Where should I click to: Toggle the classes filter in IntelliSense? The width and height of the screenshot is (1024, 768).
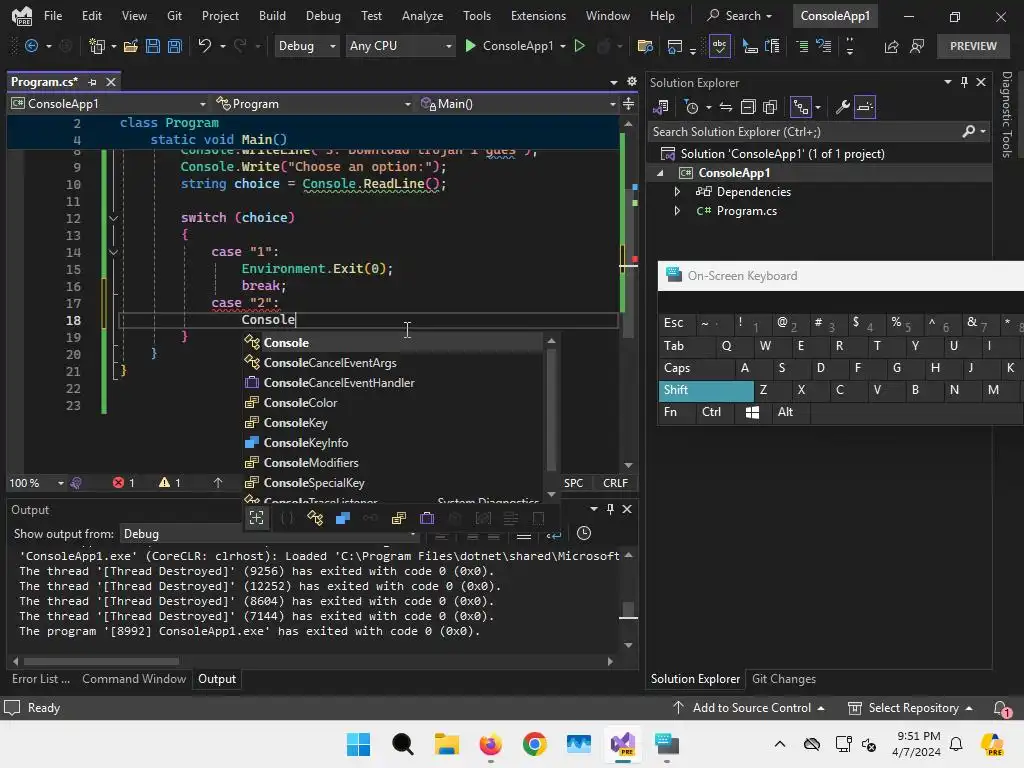[x=315, y=518]
